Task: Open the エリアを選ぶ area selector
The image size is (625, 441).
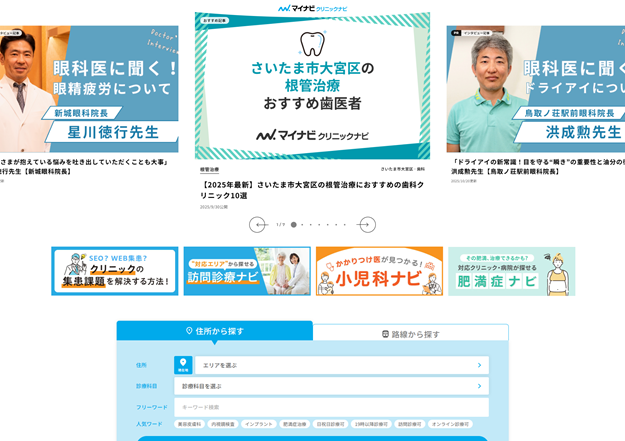Action: tap(342, 365)
